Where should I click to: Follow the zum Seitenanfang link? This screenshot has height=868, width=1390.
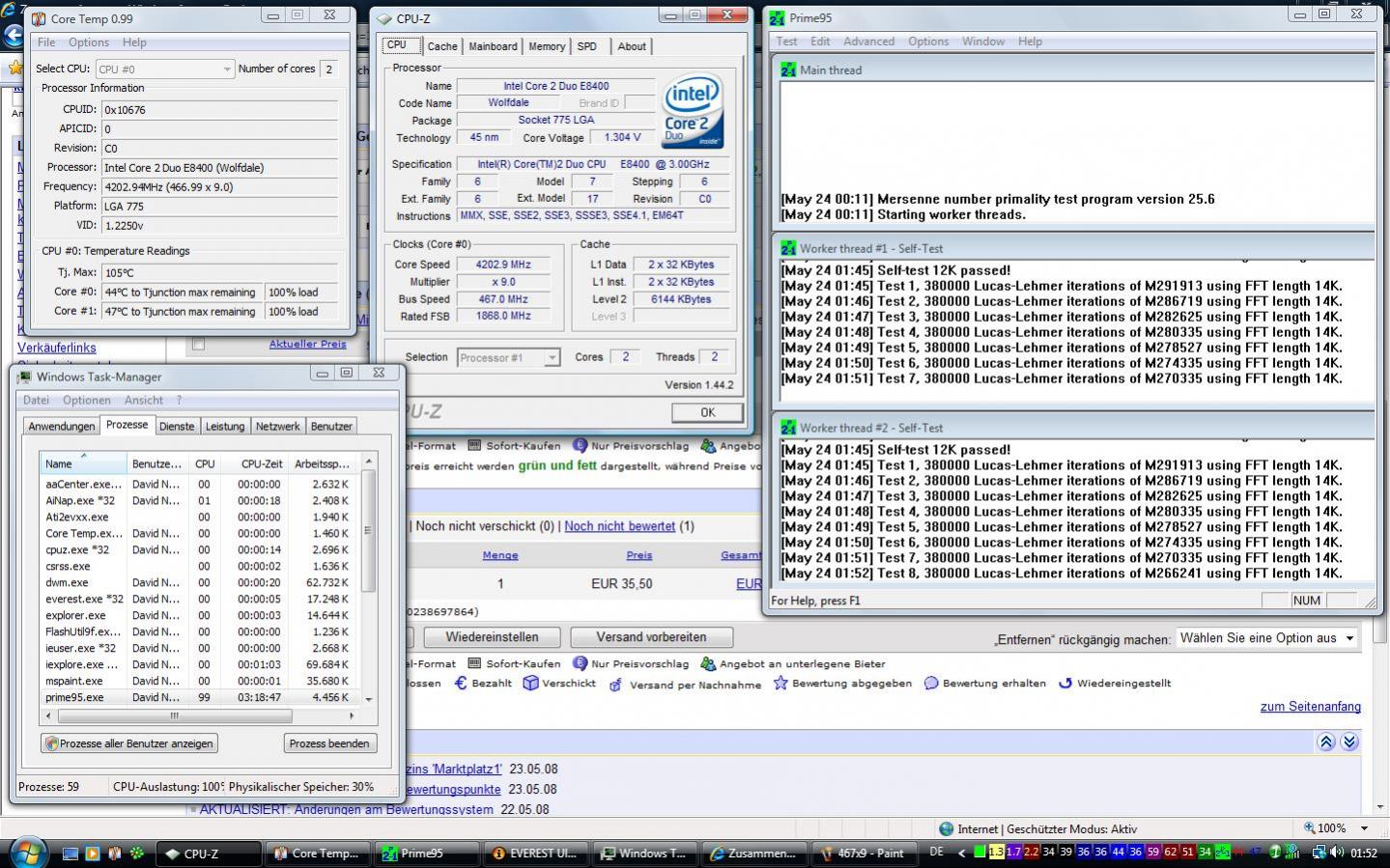(x=1310, y=707)
